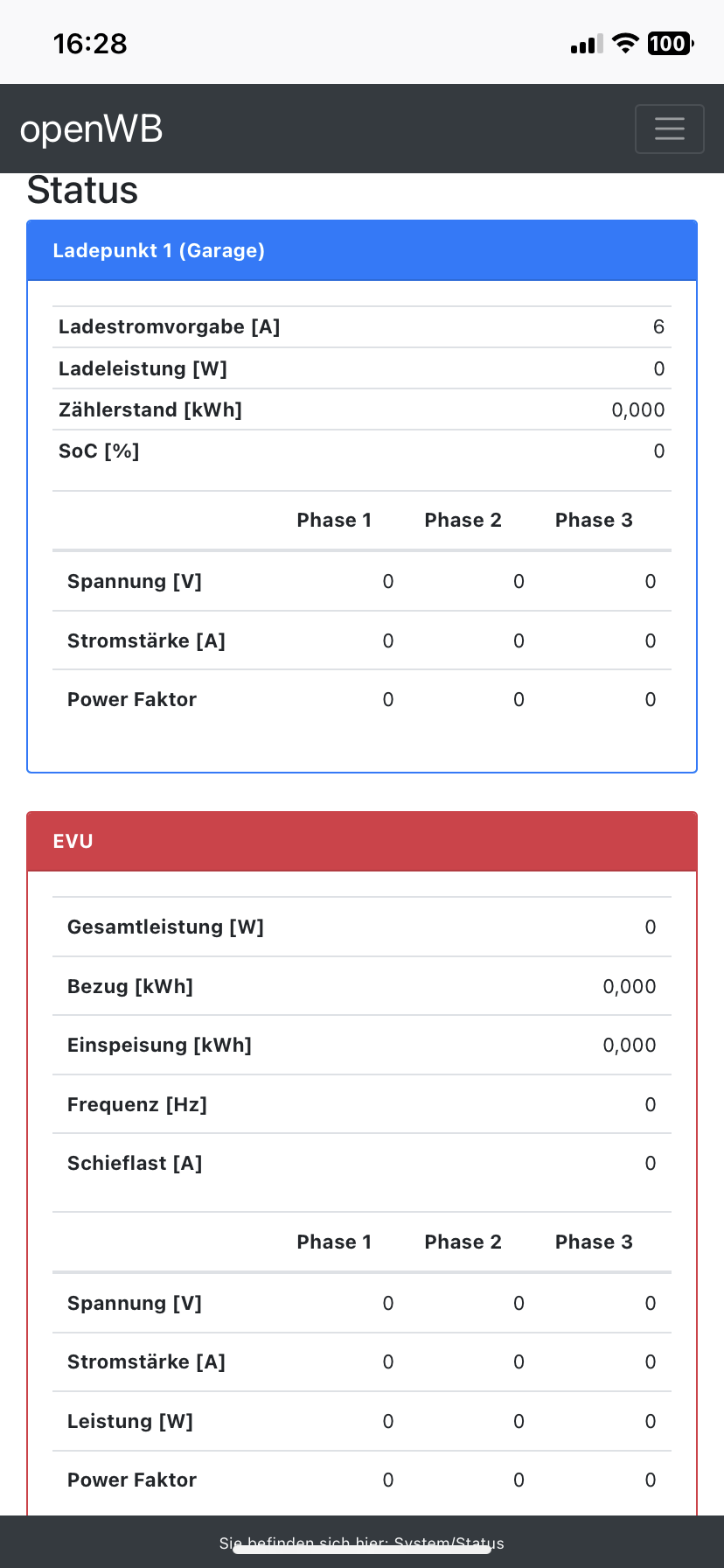The image size is (724, 1568).
Task: Tap the Wi-Fi status icon
Action: (625, 43)
